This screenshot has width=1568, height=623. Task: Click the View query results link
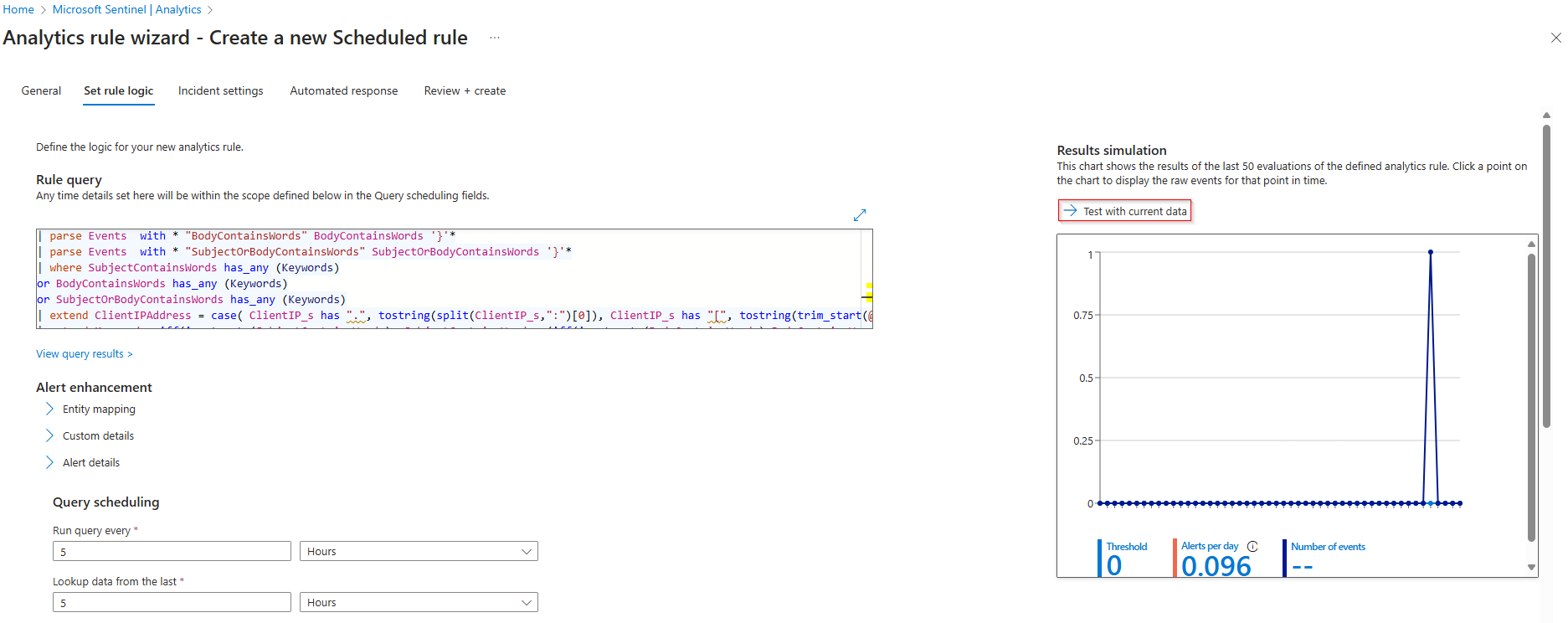(84, 354)
